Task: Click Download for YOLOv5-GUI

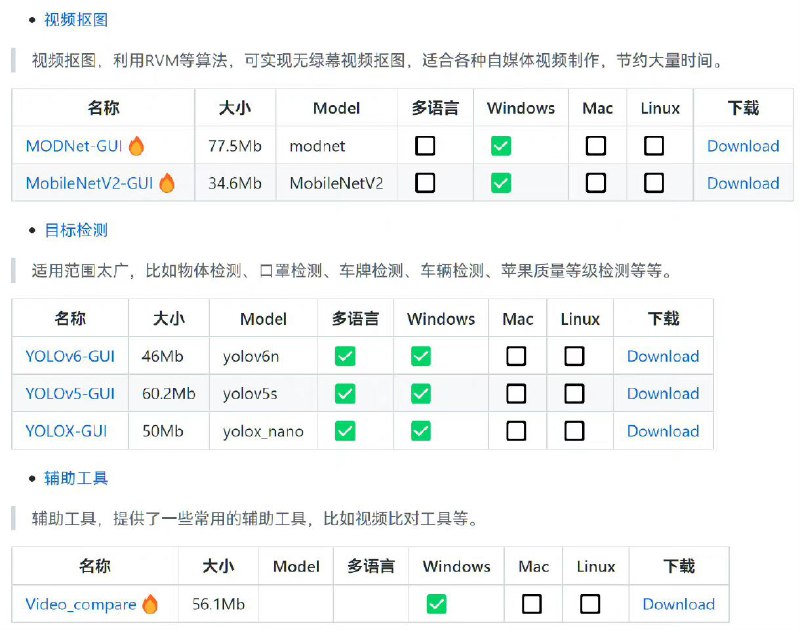Action: pyautogui.click(x=663, y=394)
